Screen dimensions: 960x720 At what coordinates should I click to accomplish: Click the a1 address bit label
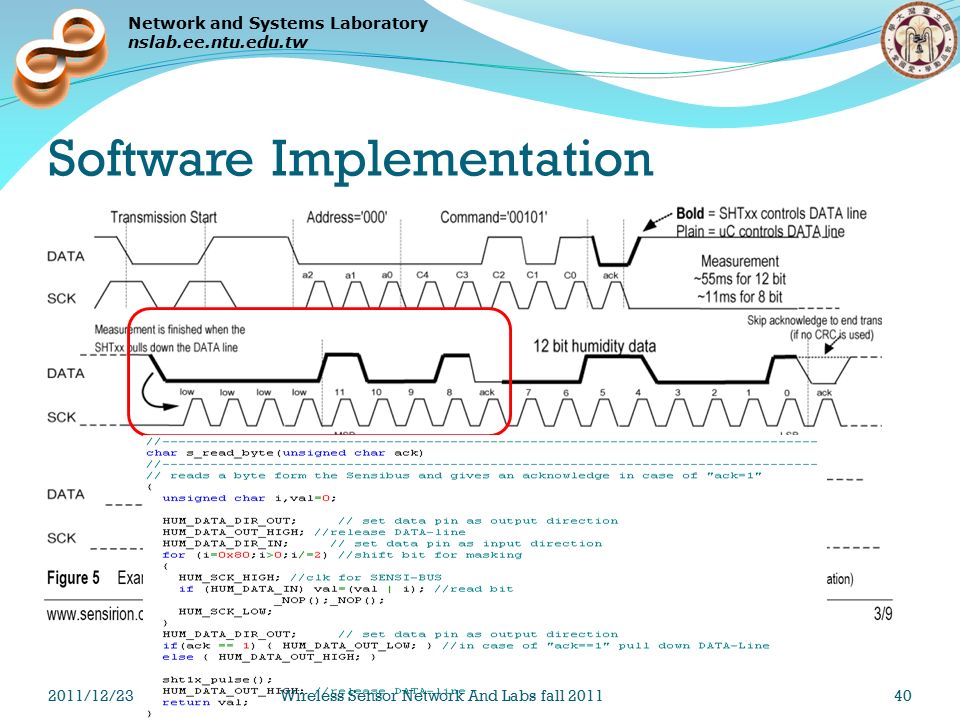[x=350, y=275]
